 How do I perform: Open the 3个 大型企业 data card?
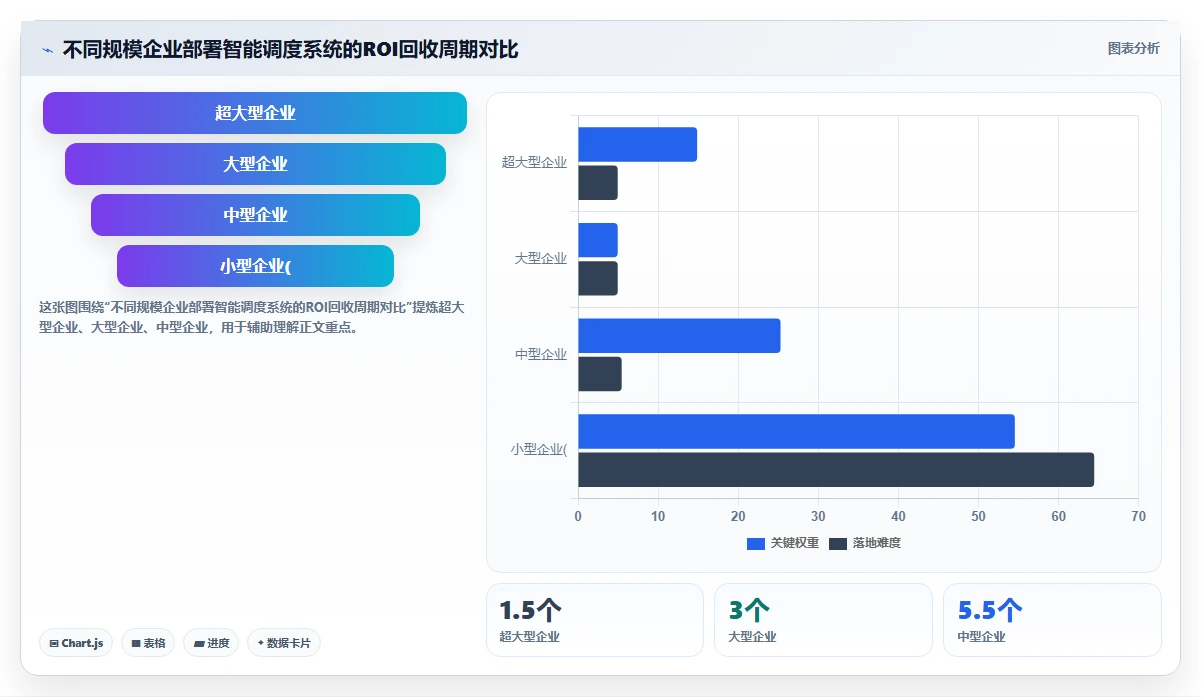coord(823,620)
